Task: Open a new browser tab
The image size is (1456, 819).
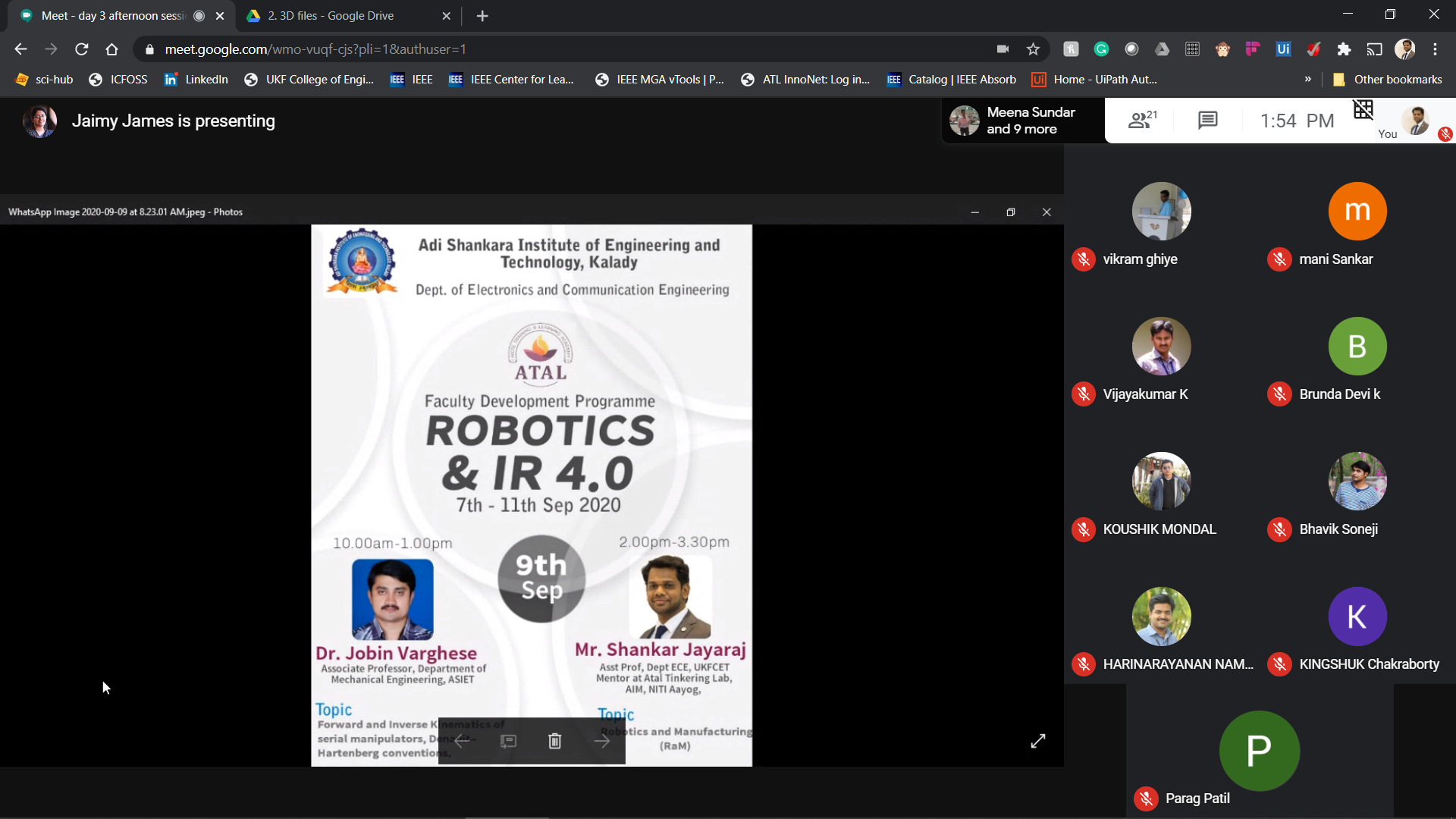Action: (482, 16)
